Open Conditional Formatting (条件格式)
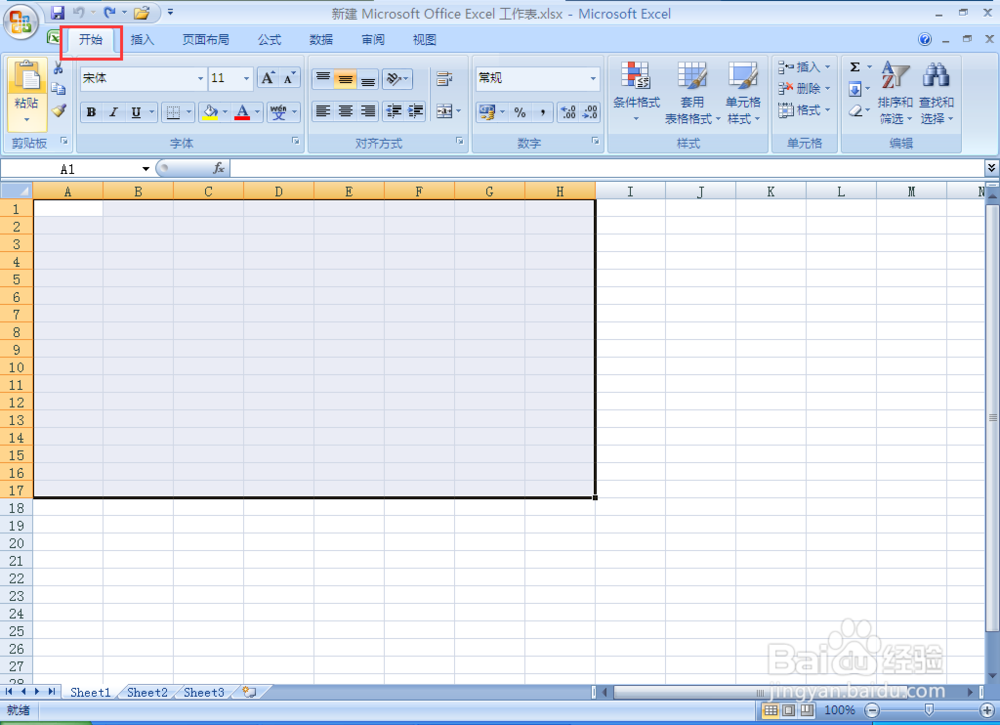 (636, 92)
